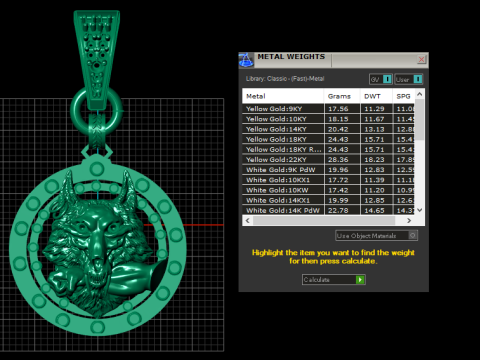Image resolution: width=480 pixels, height=360 pixels.
Task: Click the horizontal scroll-right arrow
Action: pos(409,220)
